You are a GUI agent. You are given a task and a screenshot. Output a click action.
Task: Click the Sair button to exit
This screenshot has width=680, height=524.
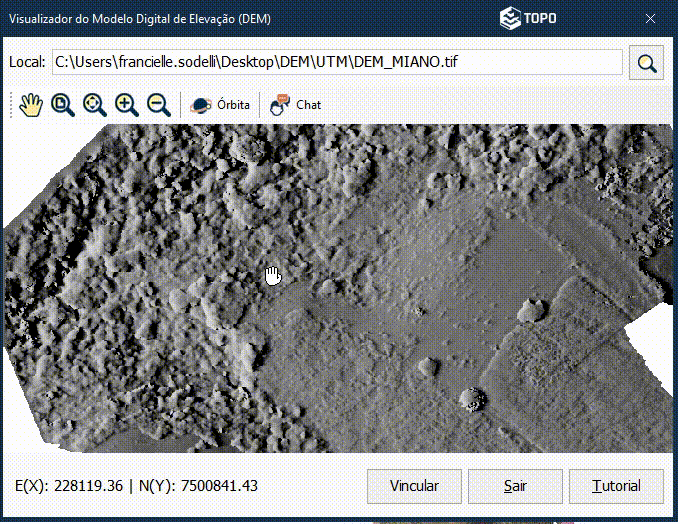[515, 486]
